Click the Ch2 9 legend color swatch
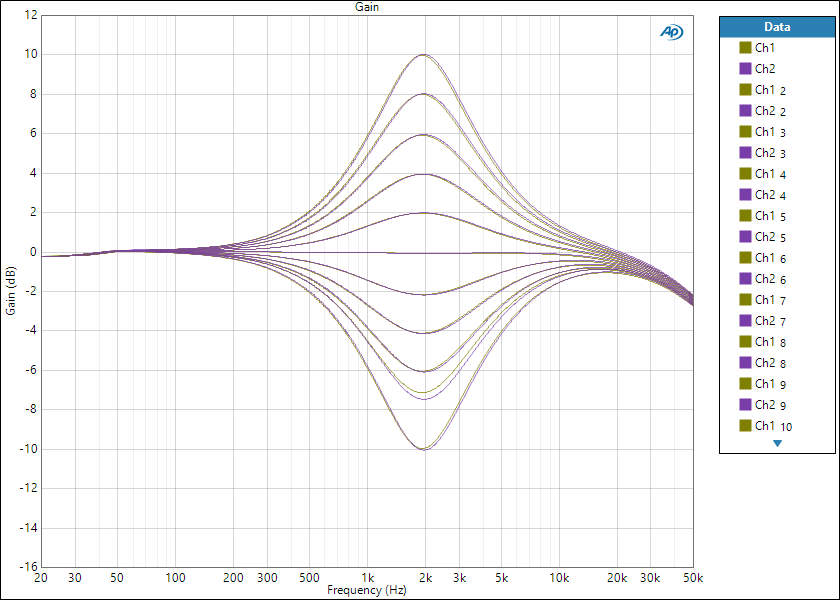 tap(745, 404)
